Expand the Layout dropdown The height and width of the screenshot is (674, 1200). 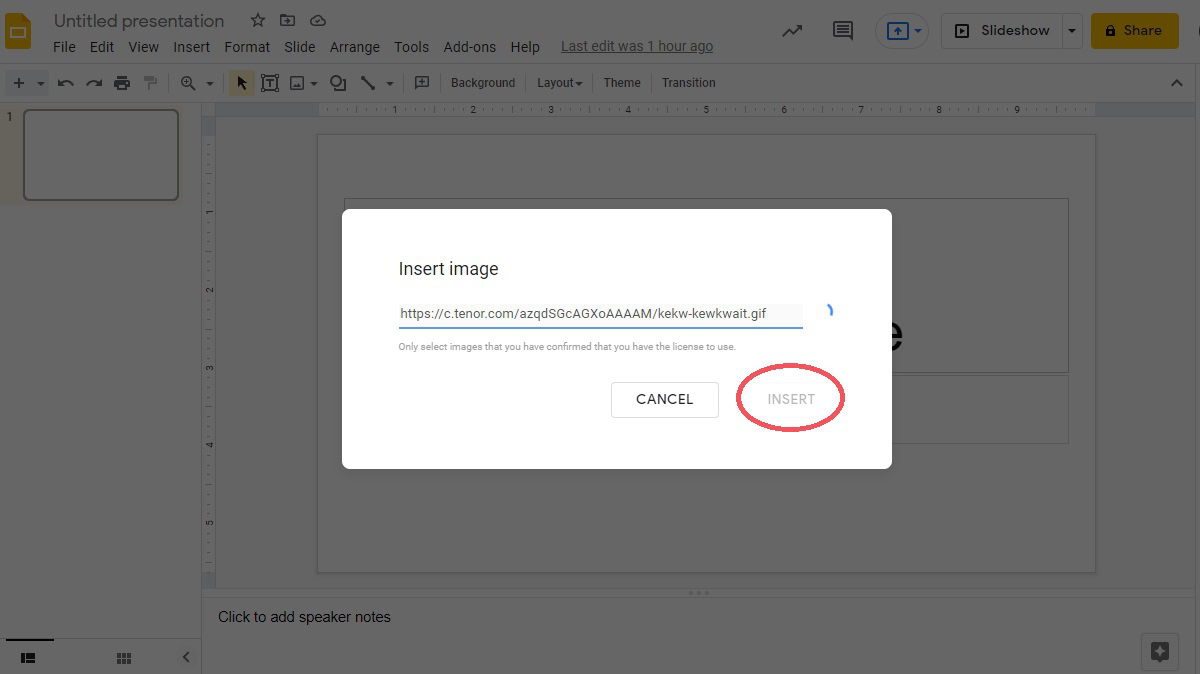click(x=559, y=83)
